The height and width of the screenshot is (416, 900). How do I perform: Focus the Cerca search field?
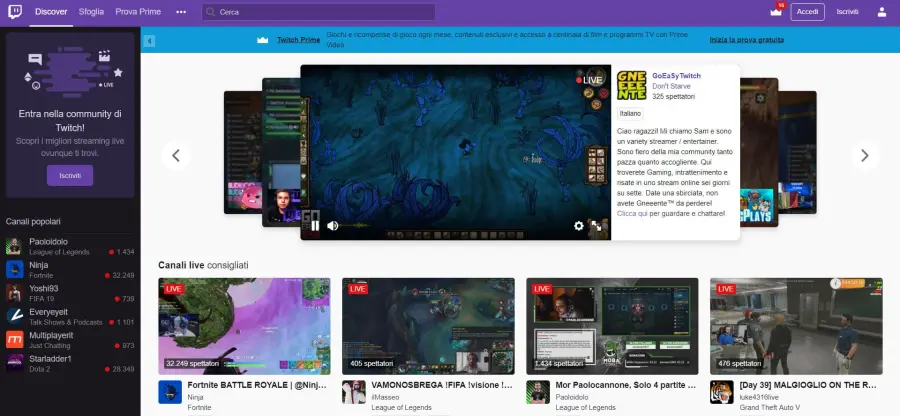point(318,12)
